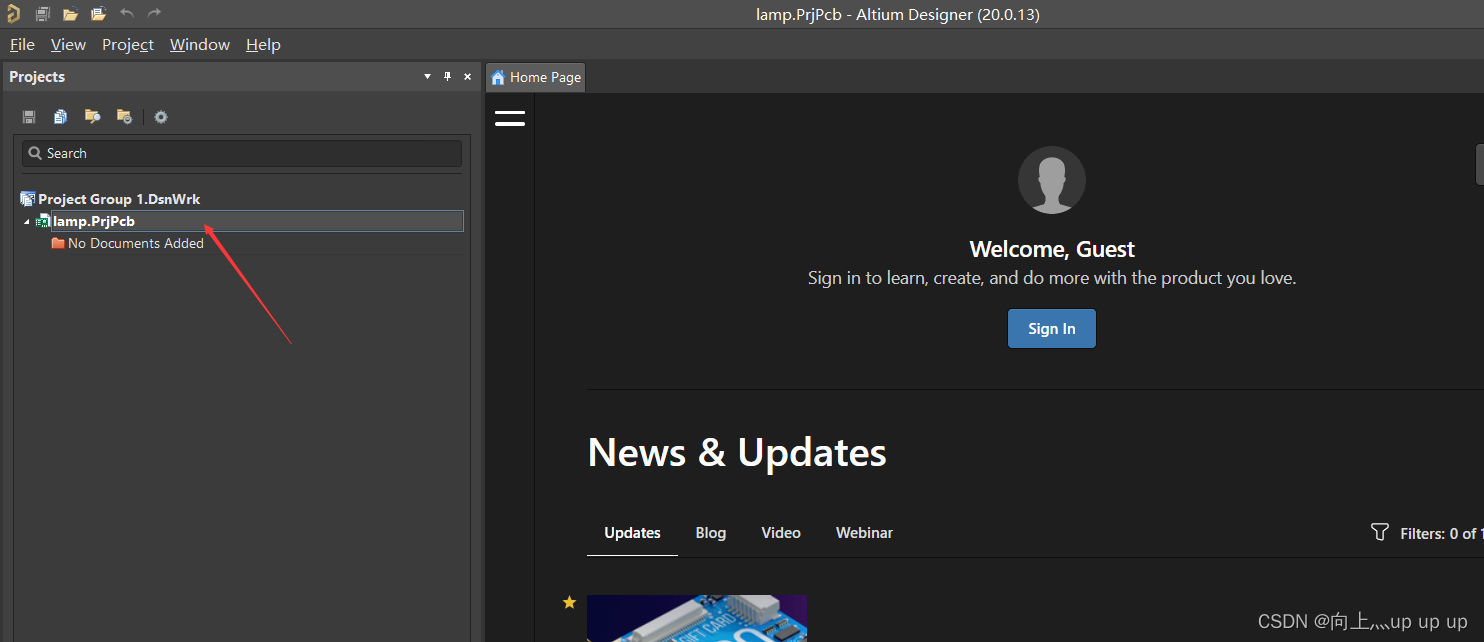Click the yellow star beside news item
Viewport: 1484px width, 642px height.
(569, 602)
